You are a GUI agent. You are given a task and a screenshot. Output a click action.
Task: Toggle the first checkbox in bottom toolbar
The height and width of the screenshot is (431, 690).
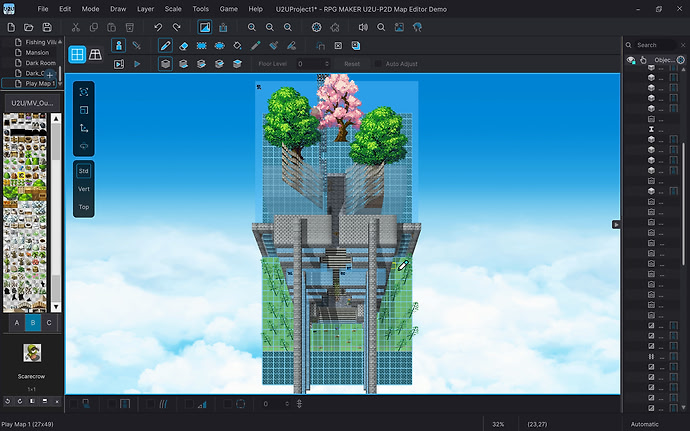point(74,404)
